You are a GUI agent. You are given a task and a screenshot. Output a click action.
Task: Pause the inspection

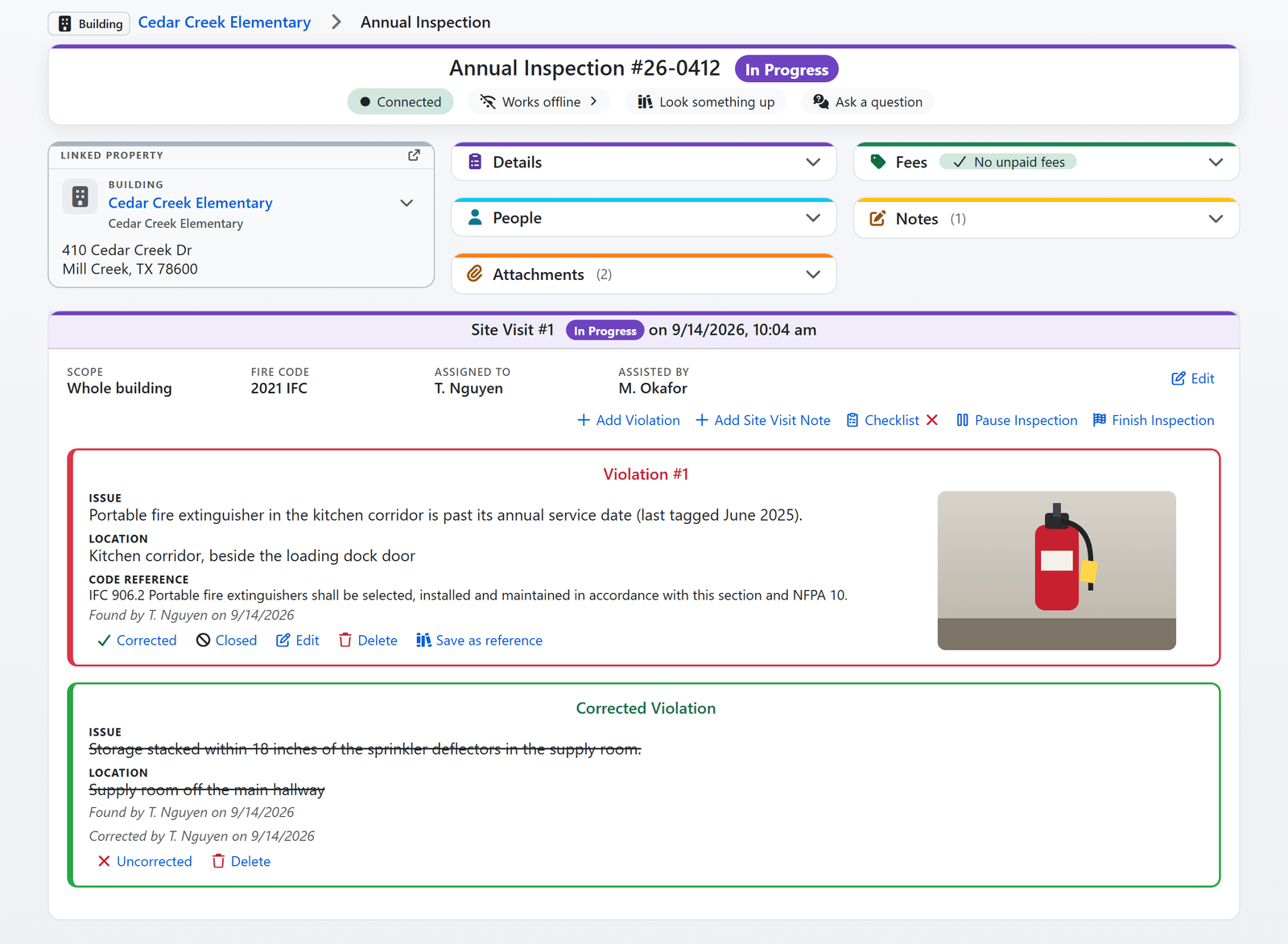[x=1017, y=420]
